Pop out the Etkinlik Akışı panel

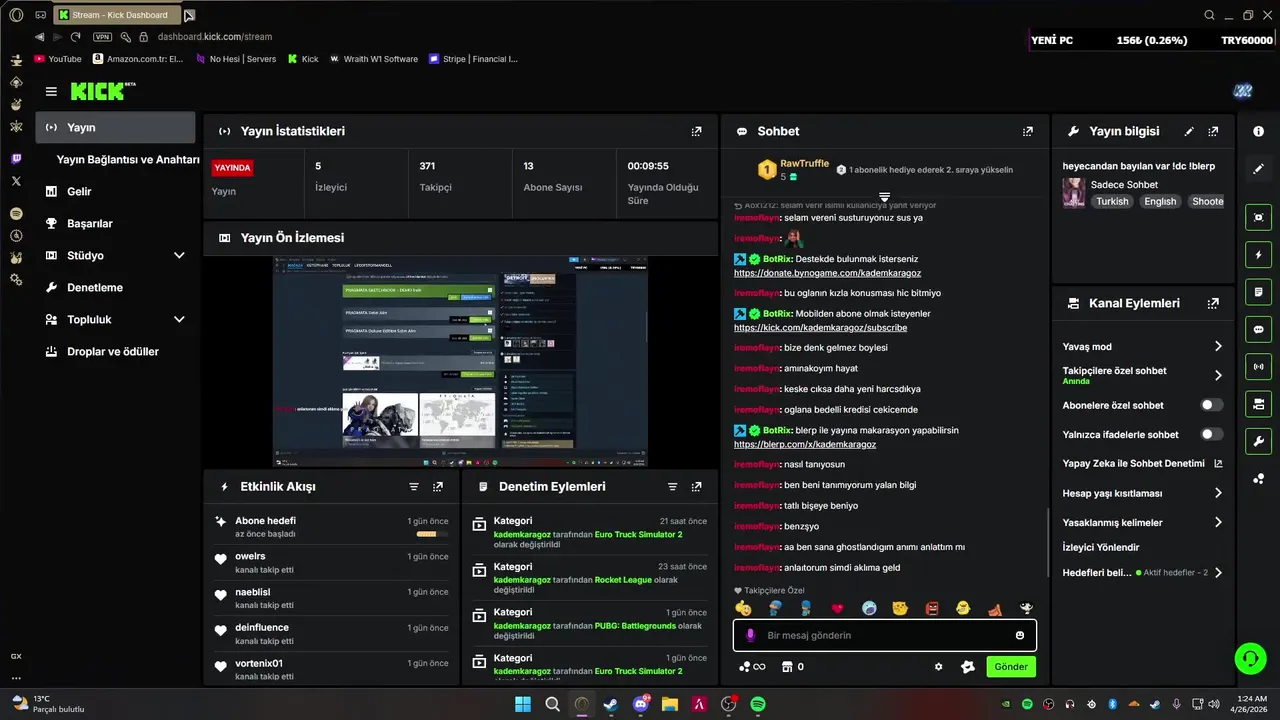tap(438, 487)
